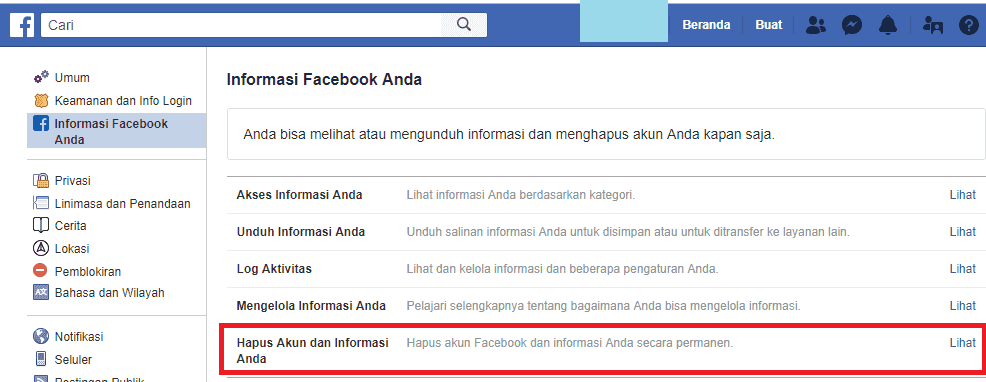Click description 'Hapus akun Facebook dan informasi Anda'
This screenshot has height=382, width=986.
coord(570,343)
